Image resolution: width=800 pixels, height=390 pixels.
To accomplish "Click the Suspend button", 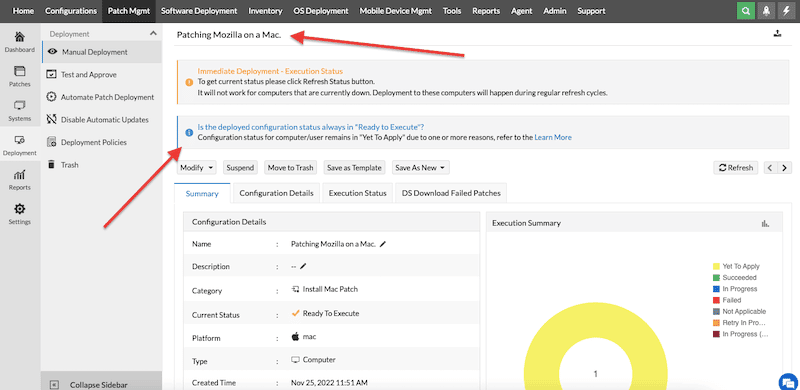I will point(240,167).
